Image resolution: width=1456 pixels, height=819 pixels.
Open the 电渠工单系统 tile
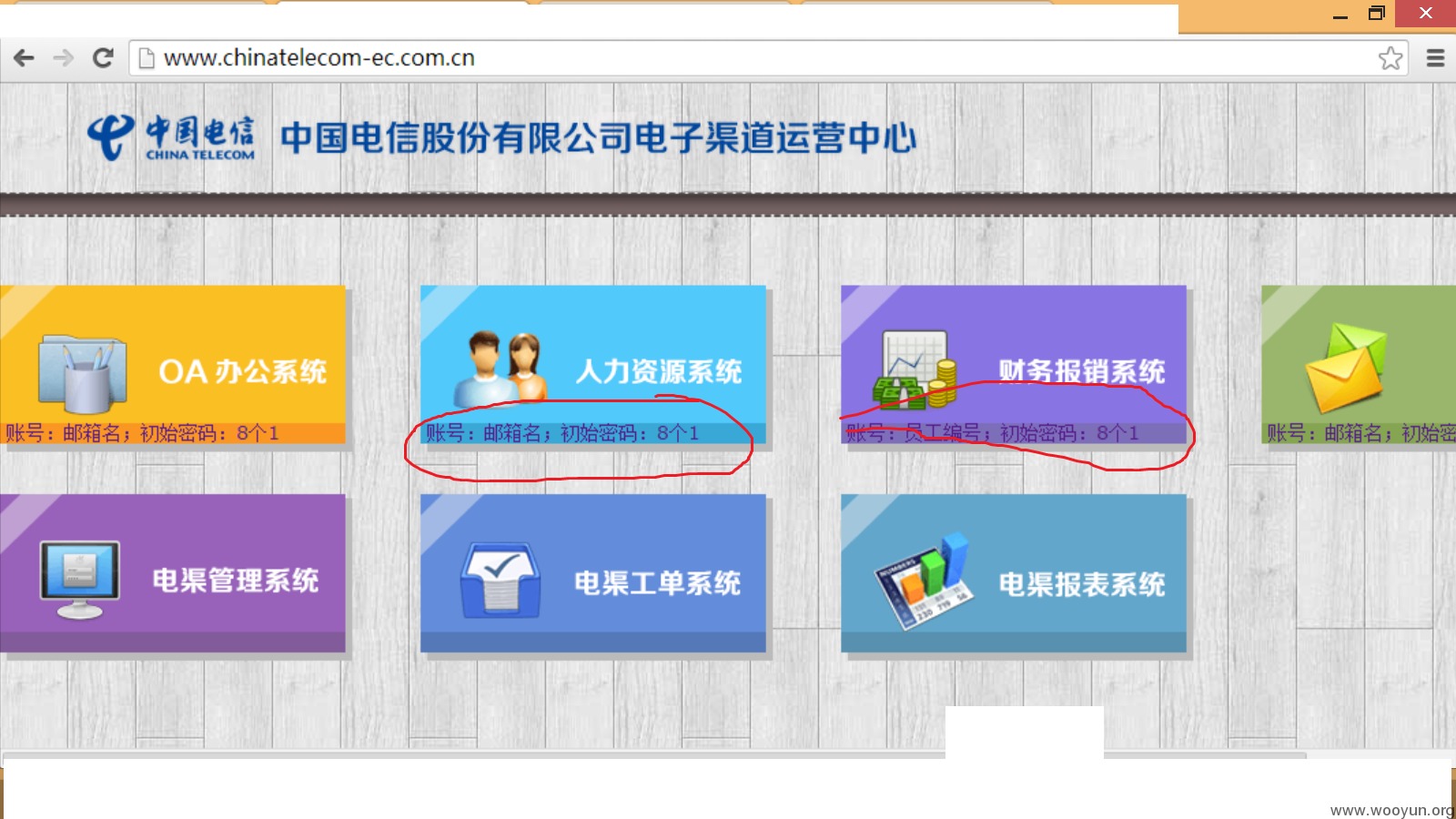coord(593,573)
